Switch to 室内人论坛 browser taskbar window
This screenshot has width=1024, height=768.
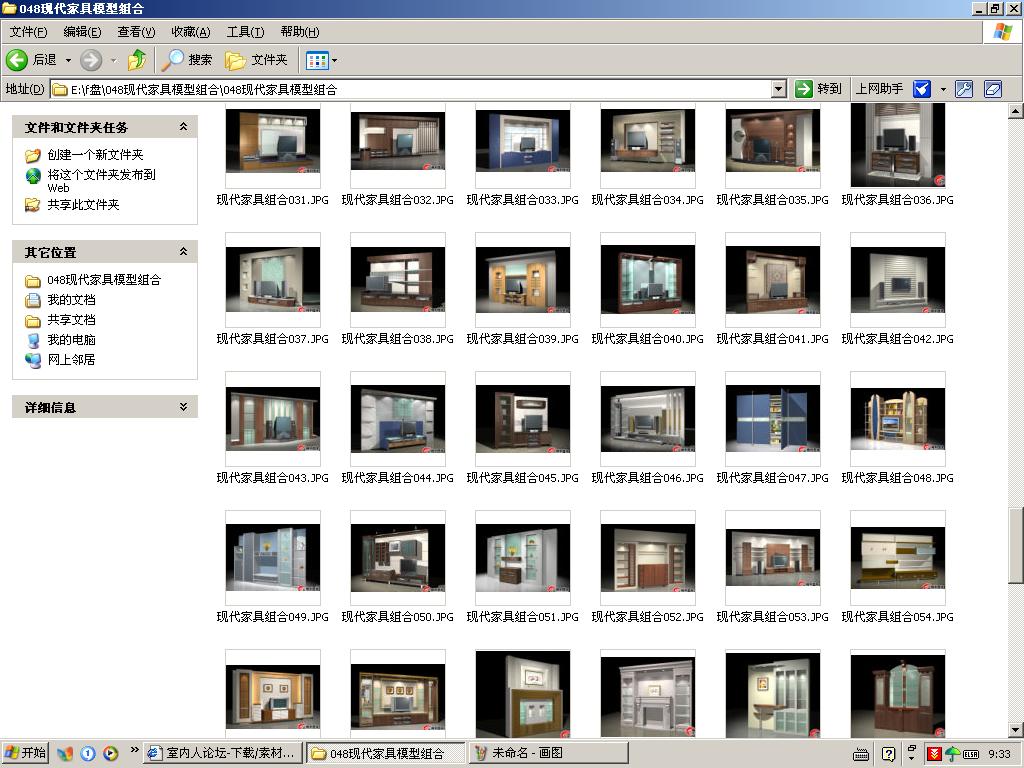coord(223,753)
